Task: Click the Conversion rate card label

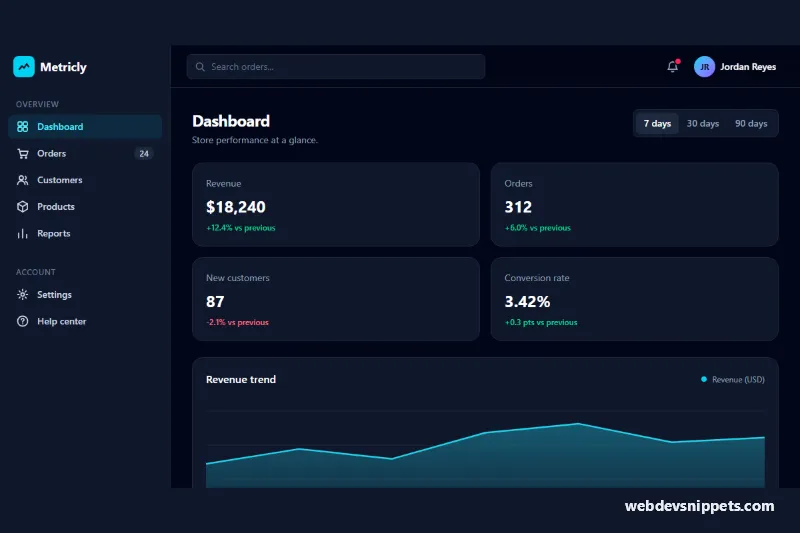Action: coord(537,278)
